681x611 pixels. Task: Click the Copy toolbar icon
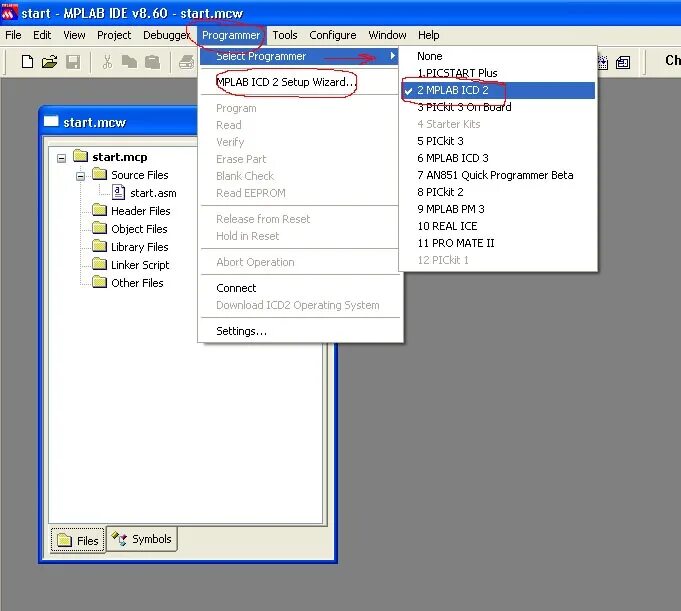point(129,62)
